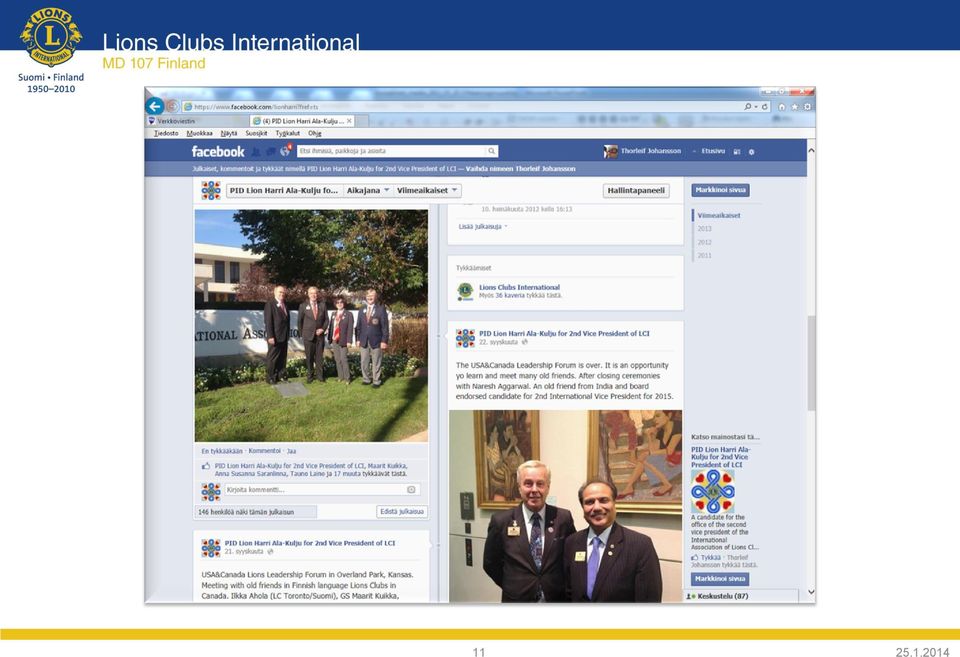
Task: Open the Työkalut menu
Action: (x=288, y=133)
